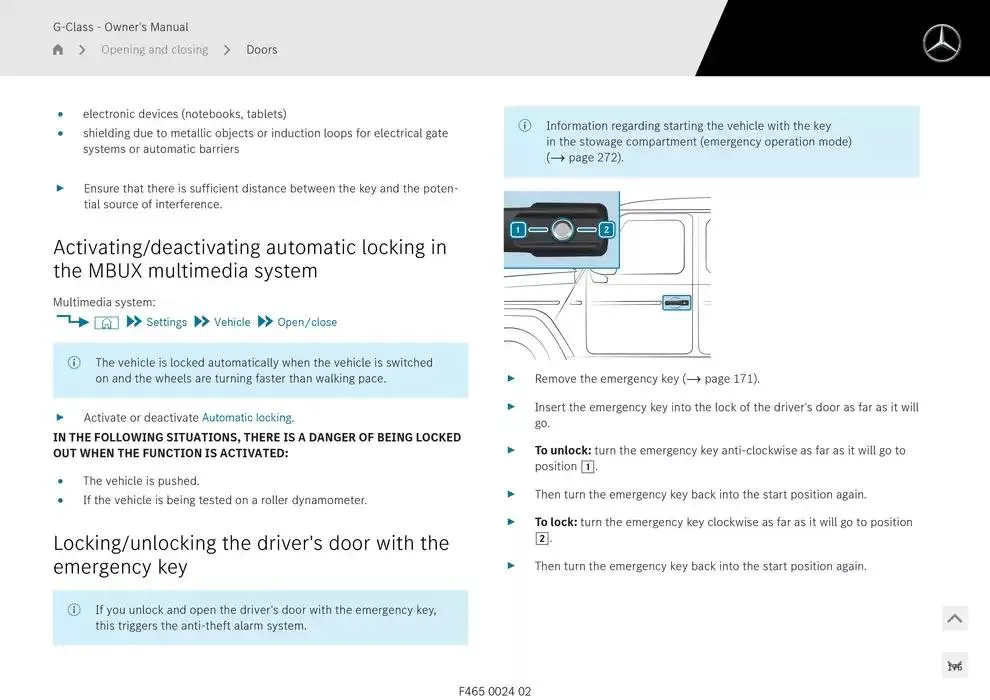Click the chevron before the 'Doors' breadcrumb

(x=227, y=50)
